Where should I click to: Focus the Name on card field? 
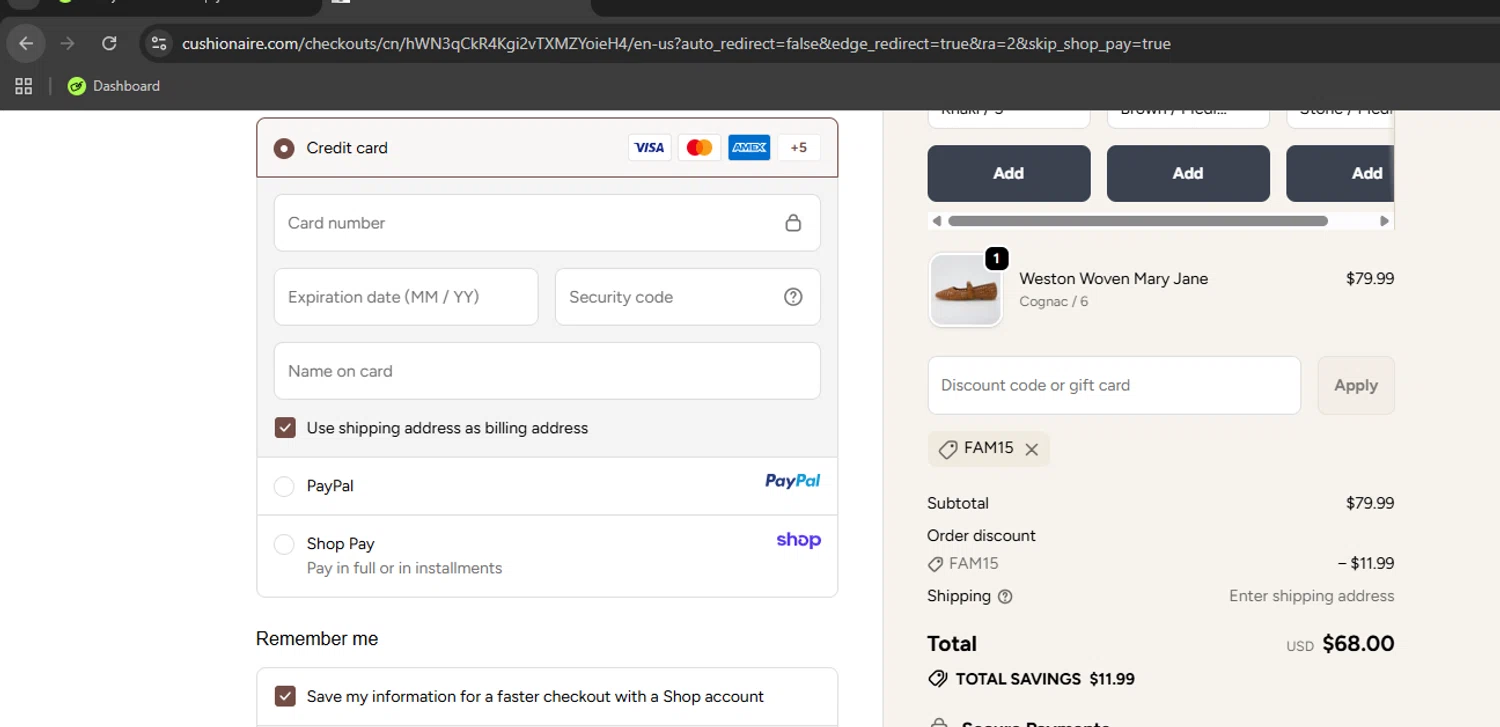(x=547, y=371)
